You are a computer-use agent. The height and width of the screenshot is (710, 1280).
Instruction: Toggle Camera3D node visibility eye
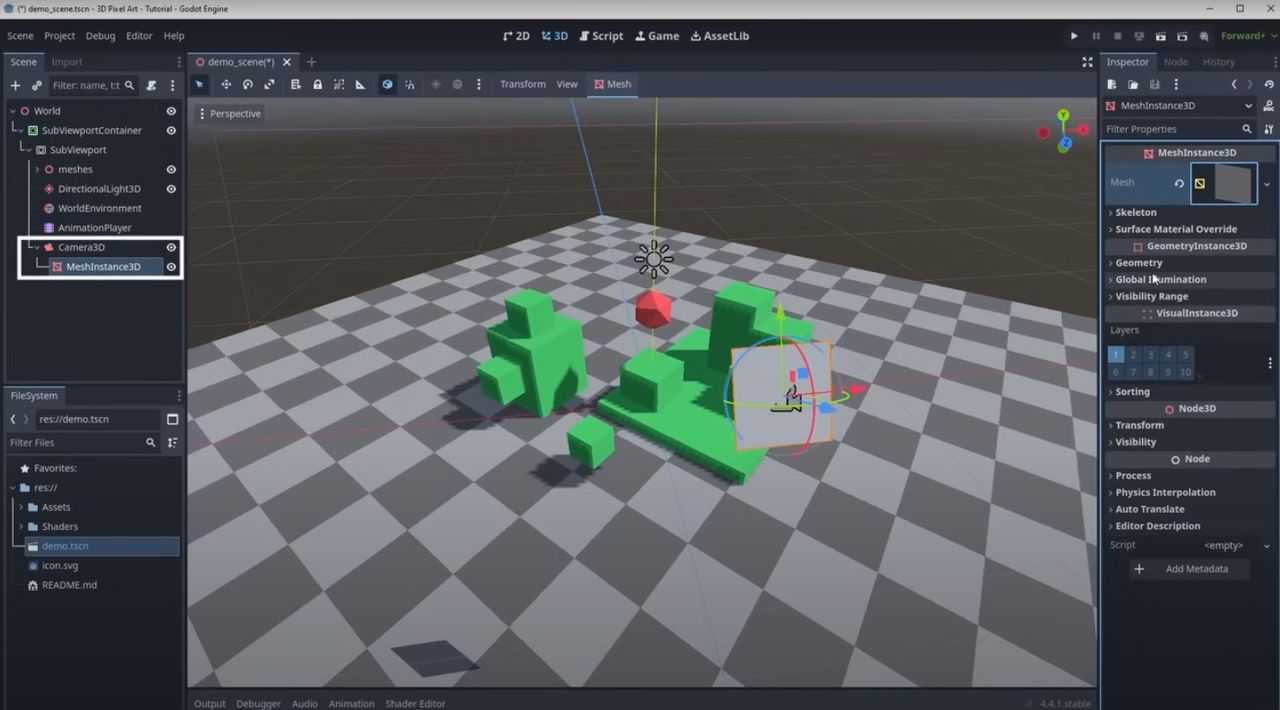(171, 247)
